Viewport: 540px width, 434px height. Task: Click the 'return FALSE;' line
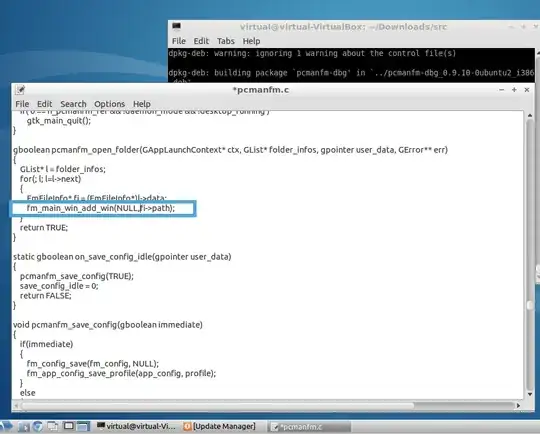(45, 296)
